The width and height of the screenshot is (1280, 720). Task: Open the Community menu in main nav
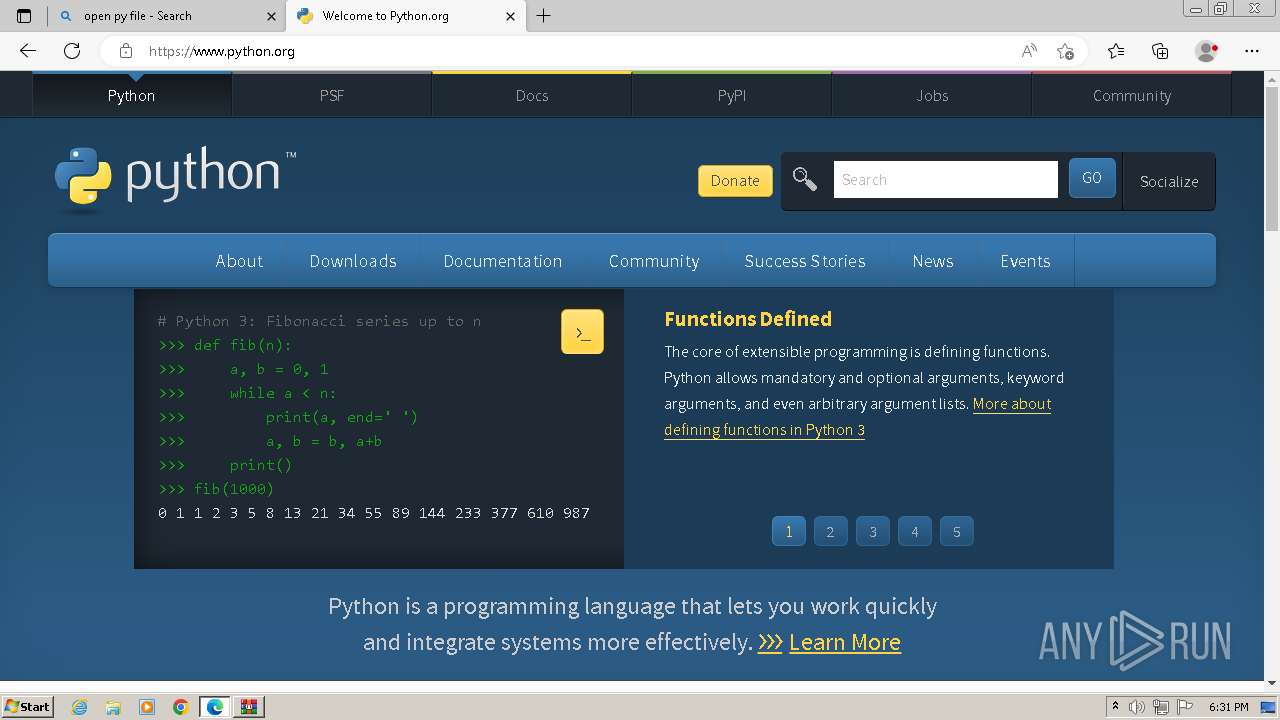[x=654, y=261]
